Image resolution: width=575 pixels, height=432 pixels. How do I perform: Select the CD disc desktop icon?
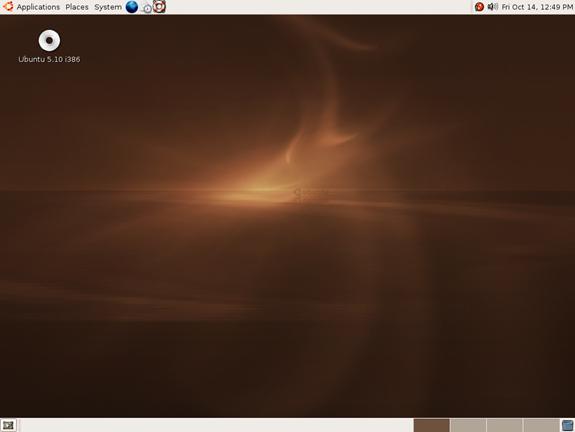(49, 40)
